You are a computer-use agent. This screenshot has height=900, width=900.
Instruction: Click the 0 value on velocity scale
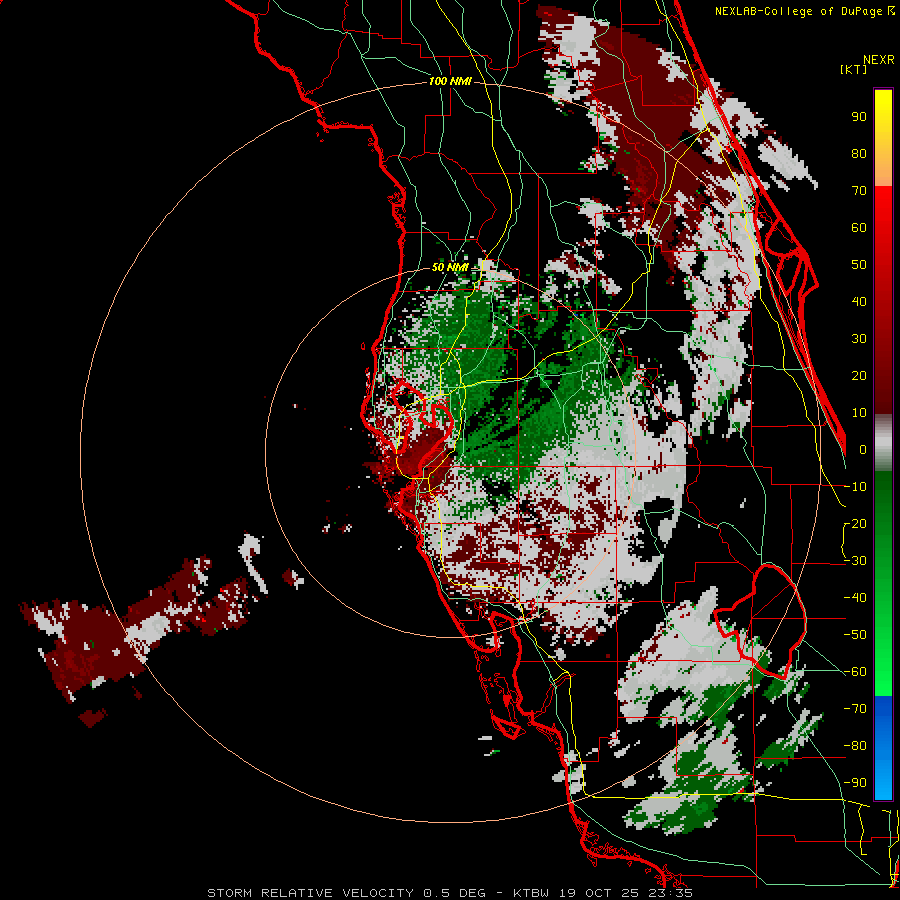click(x=863, y=449)
